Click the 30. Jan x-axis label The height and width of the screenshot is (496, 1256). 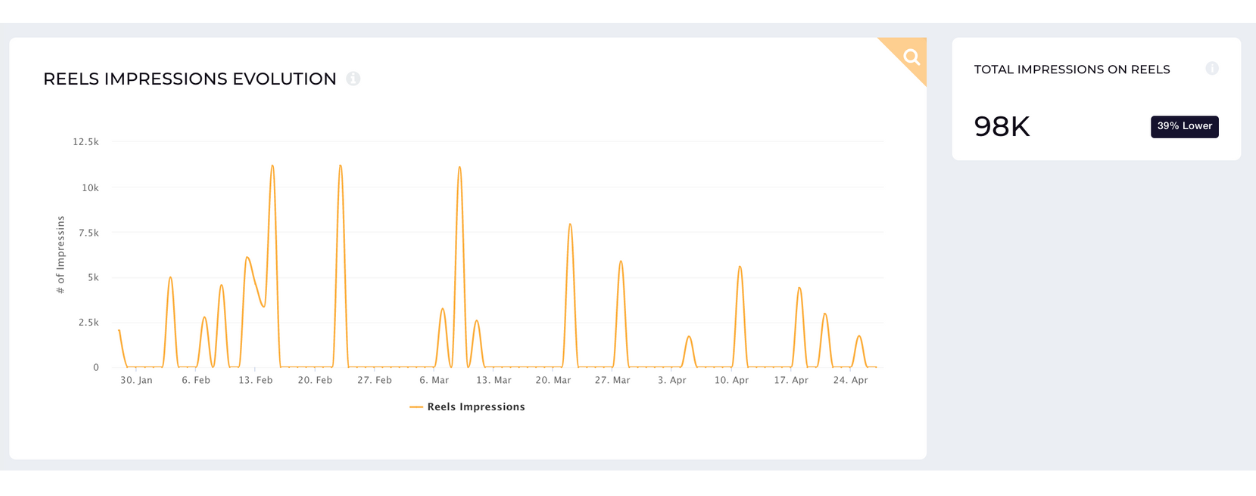[x=137, y=381]
